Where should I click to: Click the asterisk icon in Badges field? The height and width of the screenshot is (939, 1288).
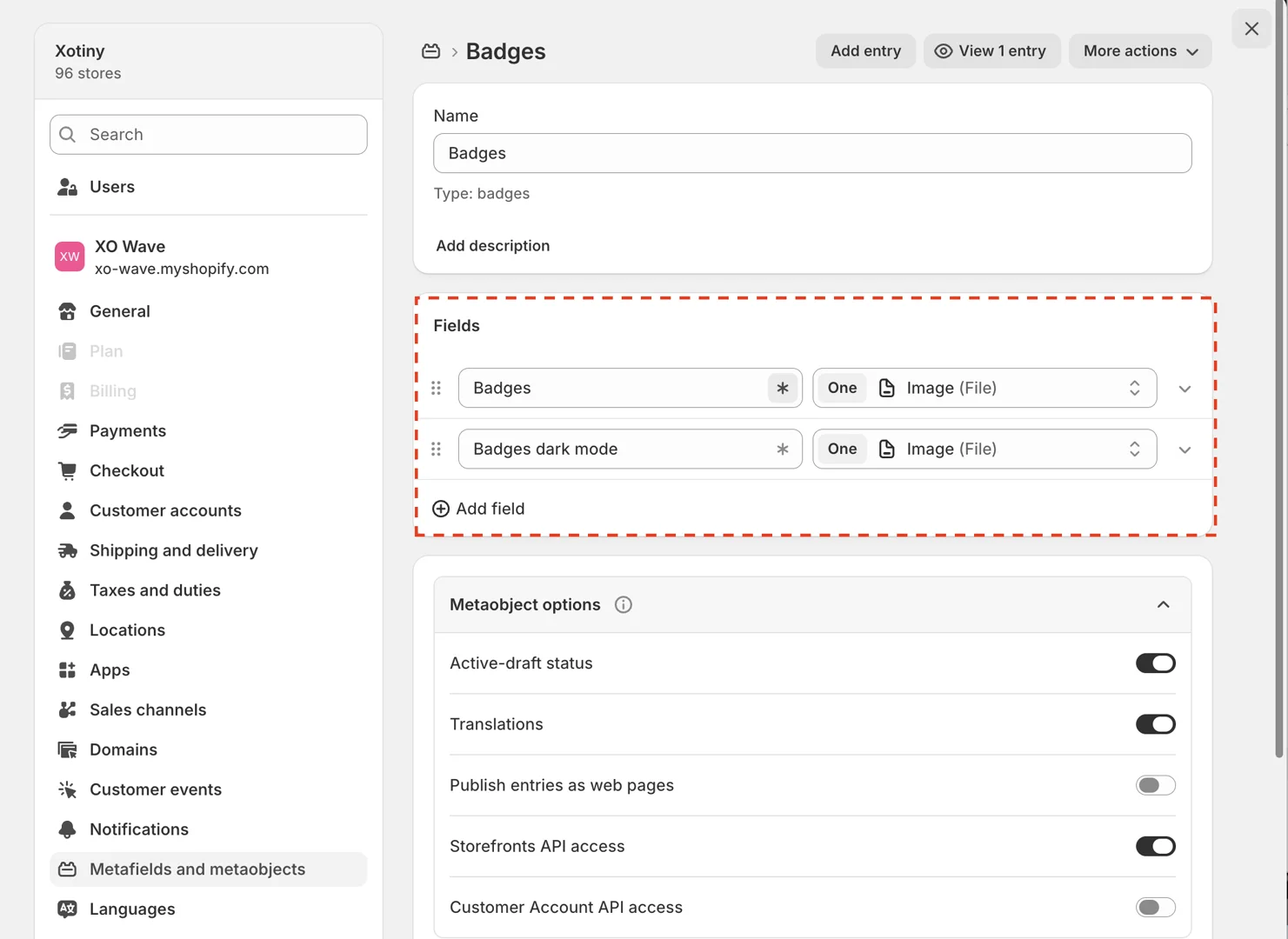tap(783, 388)
